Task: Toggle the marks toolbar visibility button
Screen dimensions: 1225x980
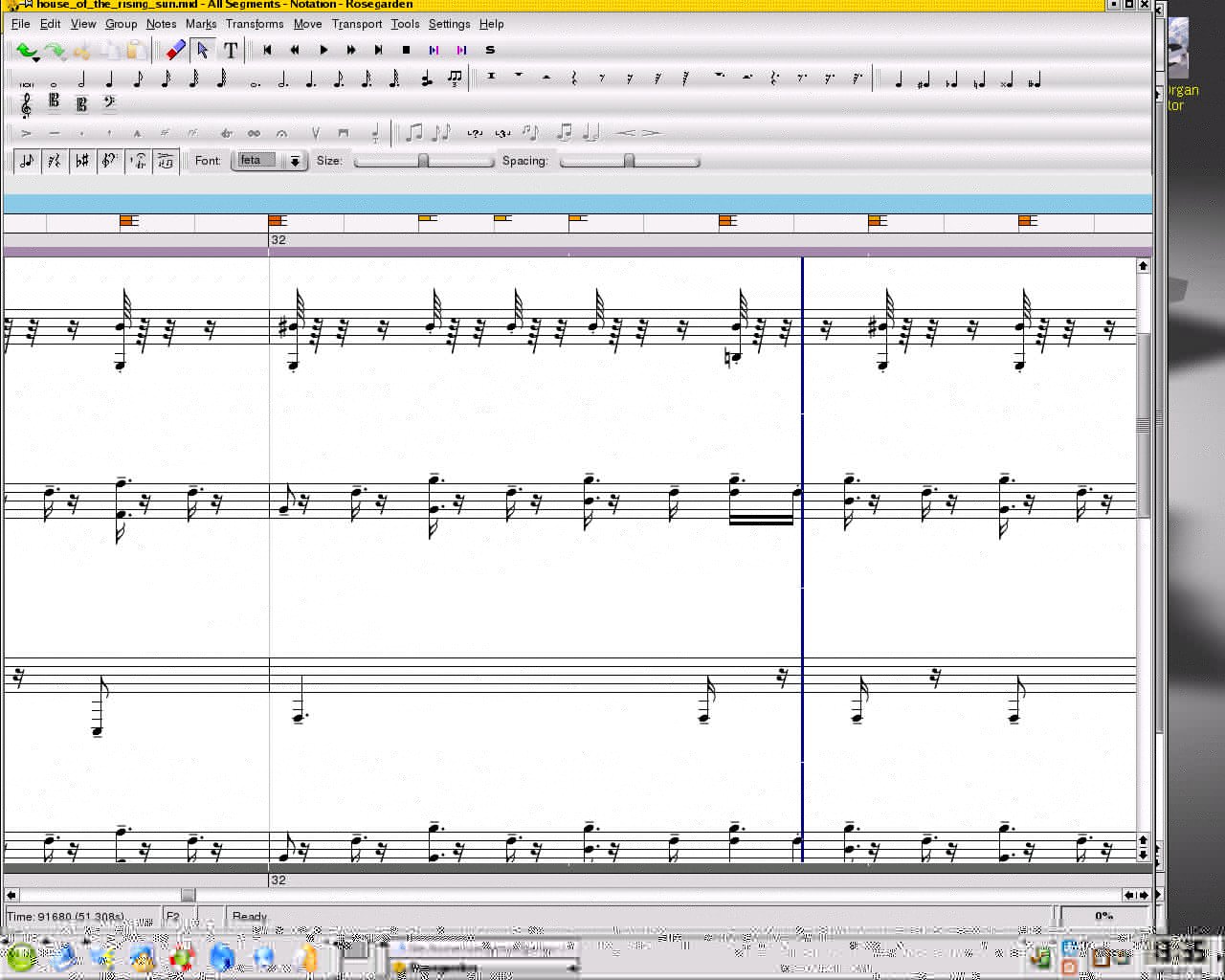Action: tap(138, 161)
